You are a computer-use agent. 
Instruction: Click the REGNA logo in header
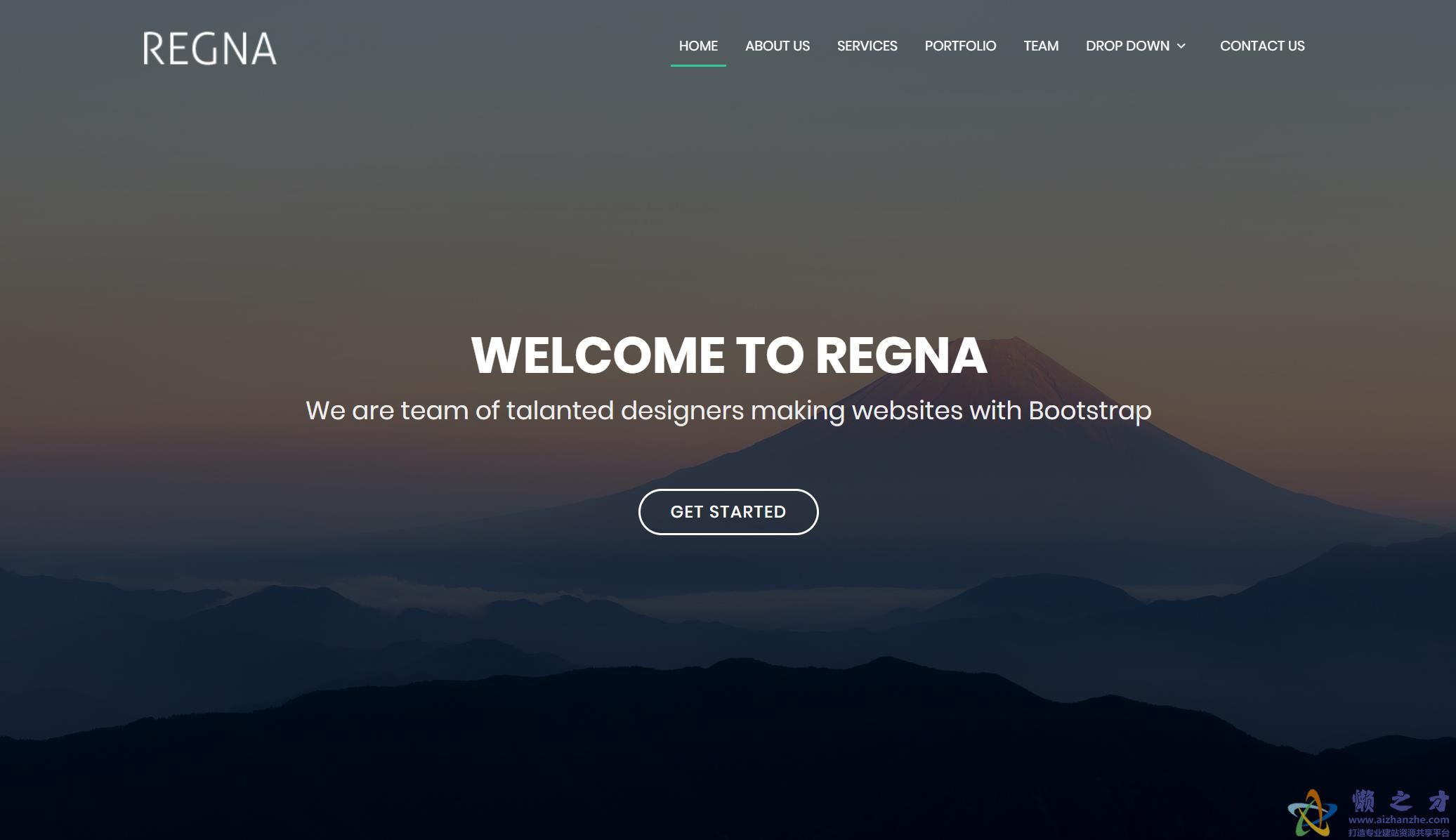click(x=209, y=48)
